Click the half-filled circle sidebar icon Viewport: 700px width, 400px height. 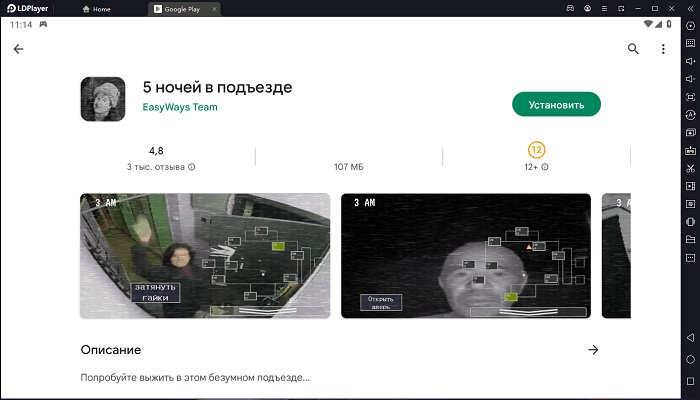coord(690,222)
